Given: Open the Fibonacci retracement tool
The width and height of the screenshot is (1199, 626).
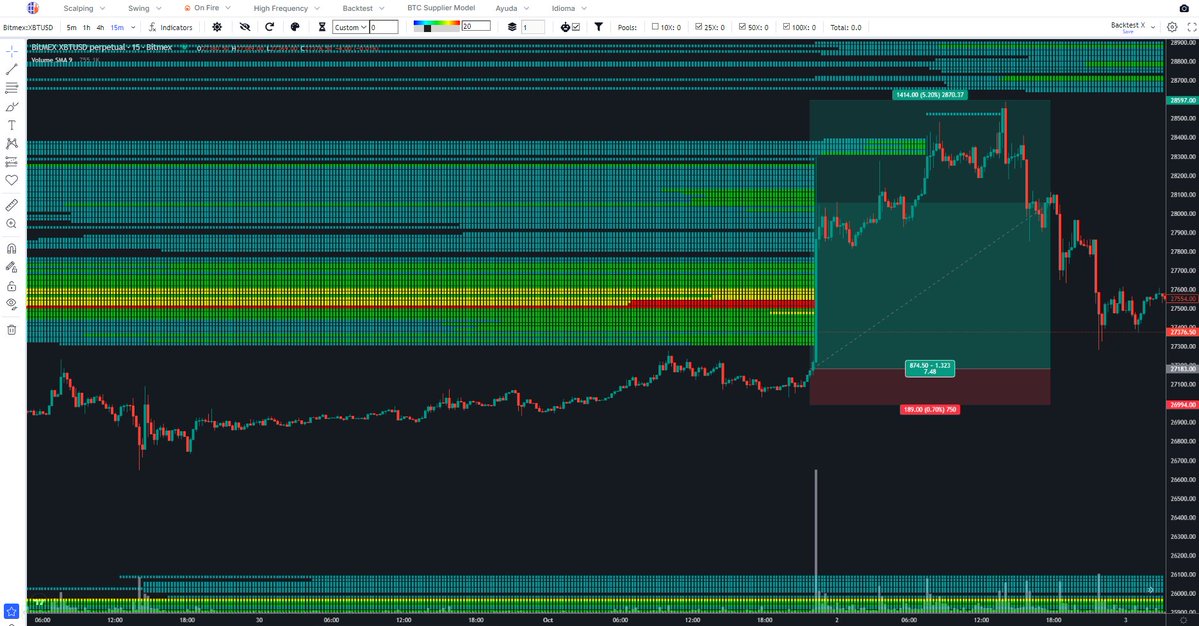Looking at the screenshot, I should 11,88.
